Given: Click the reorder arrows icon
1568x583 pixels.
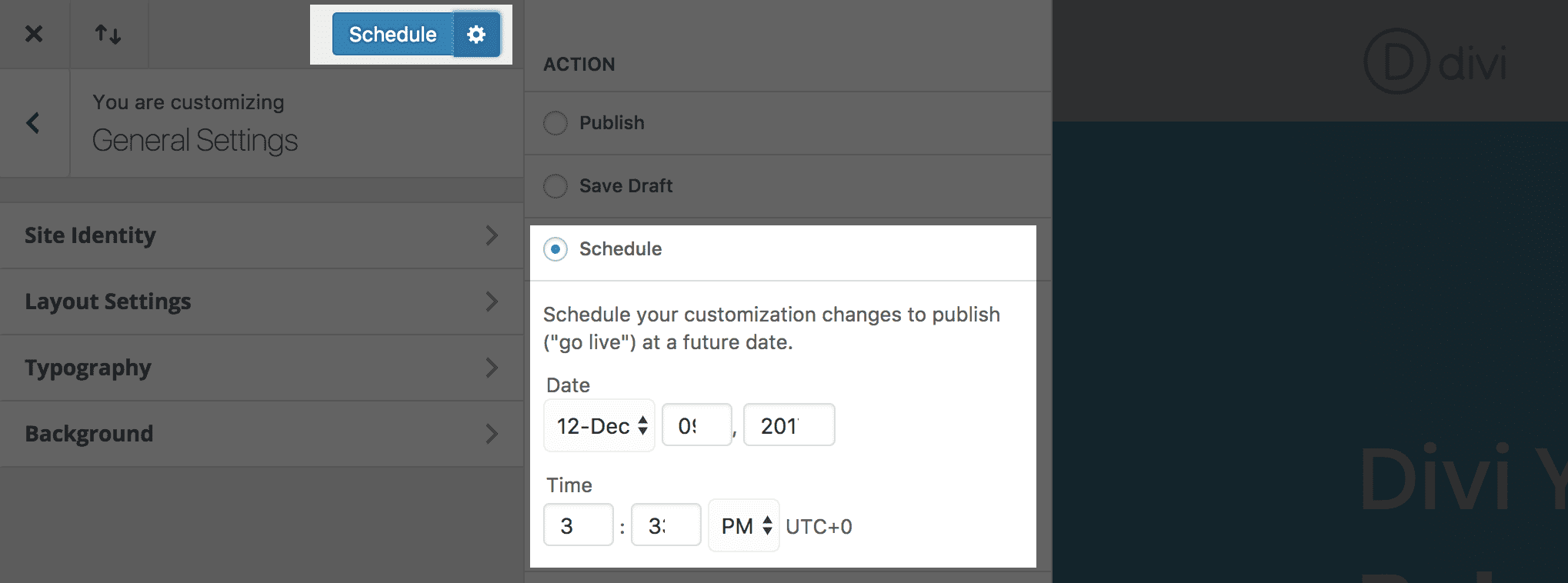Looking at the screenshot, I should pyautogui.click(x=108, y=34).
